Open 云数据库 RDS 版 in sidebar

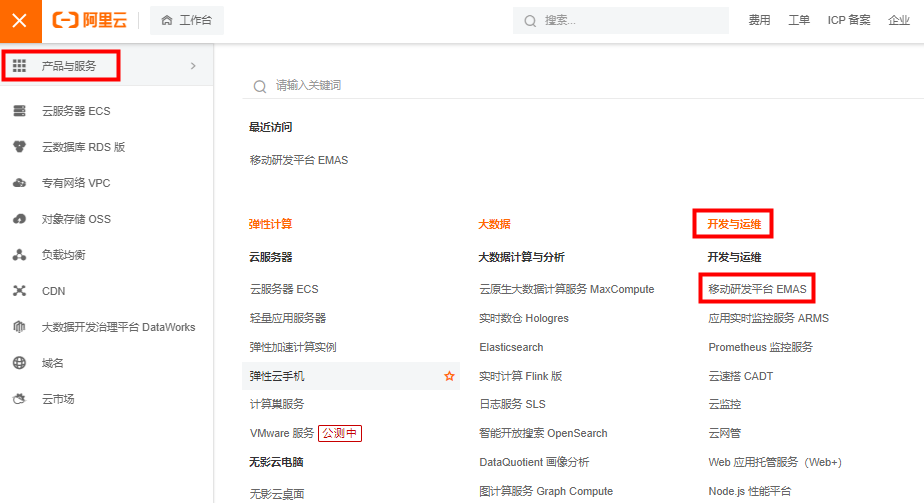(83, 147)
